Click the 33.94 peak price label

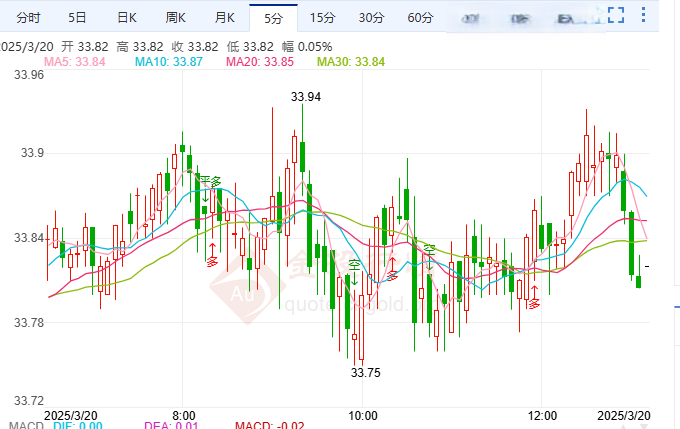point(306,97)
